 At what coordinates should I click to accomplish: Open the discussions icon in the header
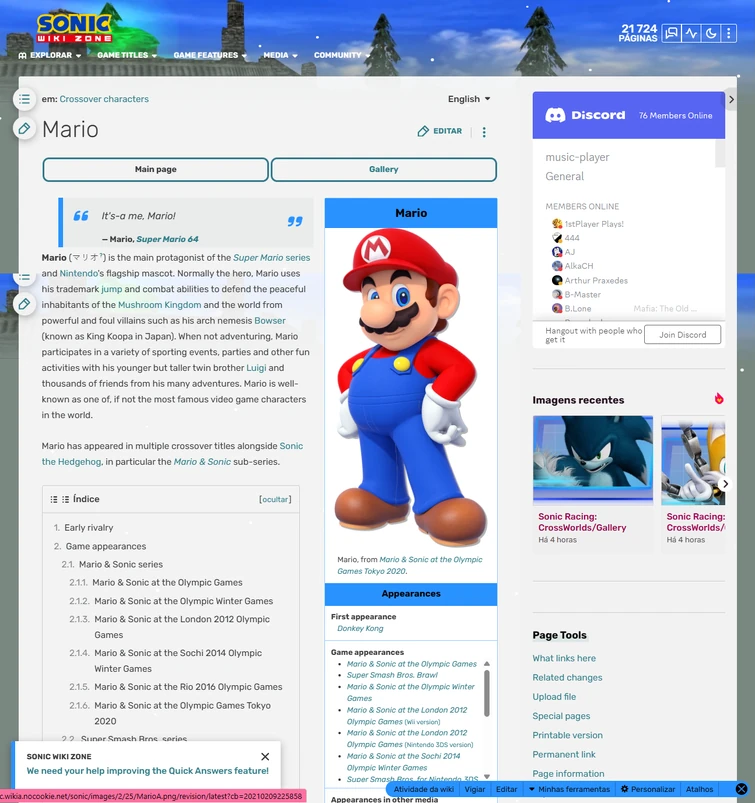tap(671, 33)
